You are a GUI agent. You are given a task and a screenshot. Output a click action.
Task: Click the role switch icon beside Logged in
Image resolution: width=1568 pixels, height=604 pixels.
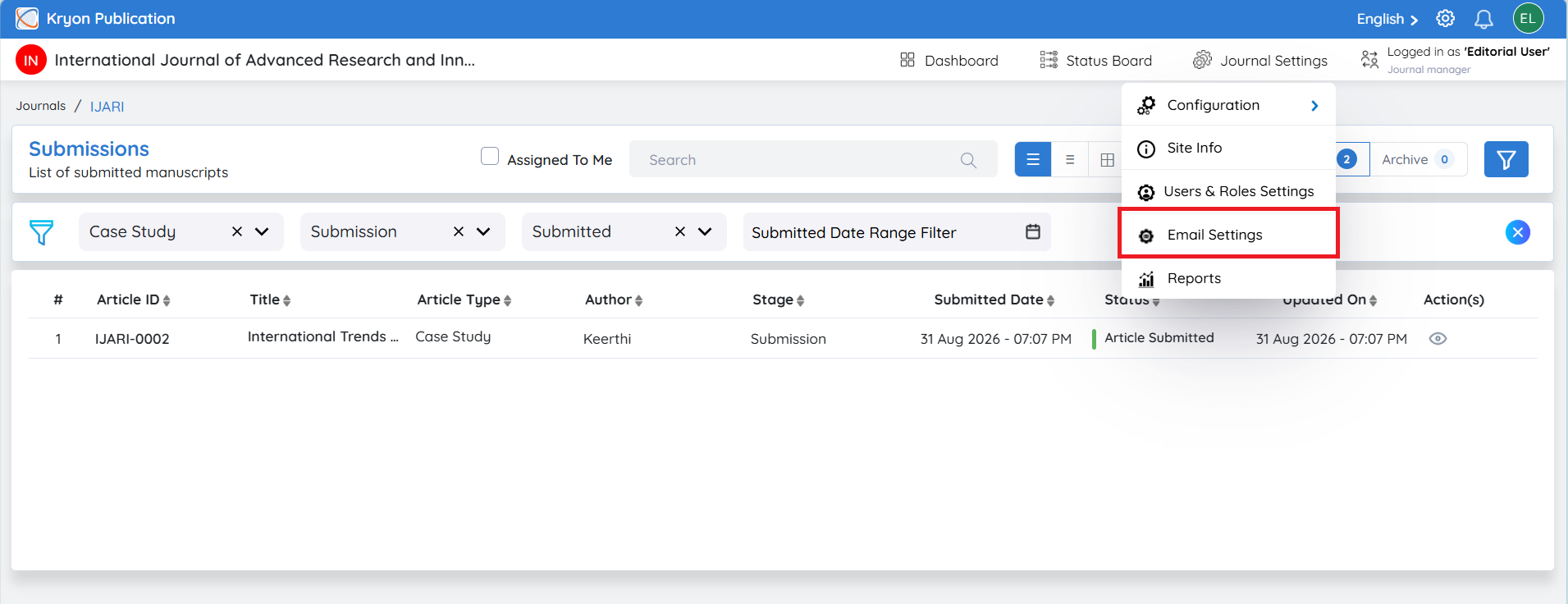[x=1369, y=59]
